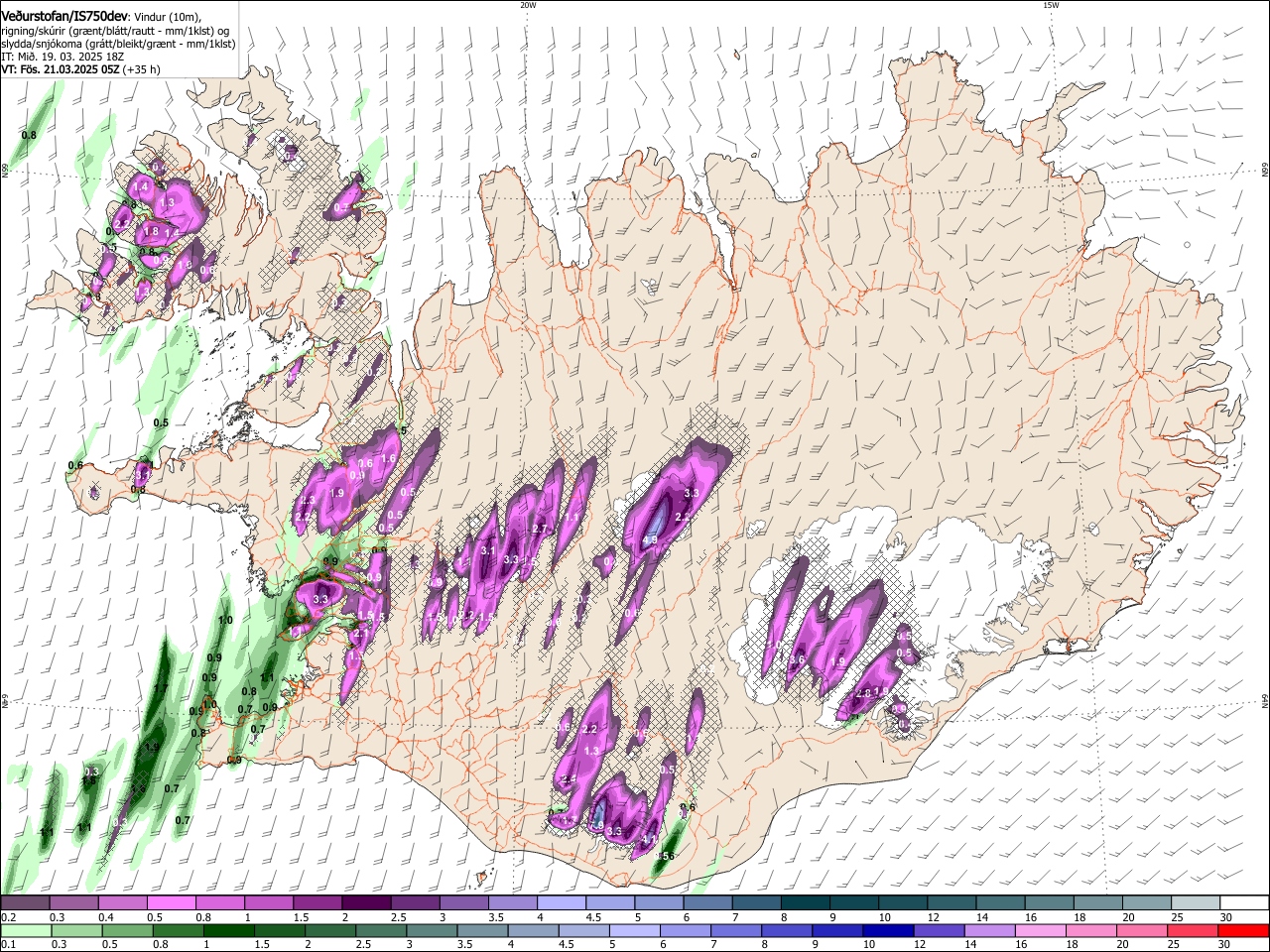This screenshot has width=1270, height=952.
Task: Pick the light purple lower swatch between 14 and 16
Action: pyautogui.click(x=990, y=930)
